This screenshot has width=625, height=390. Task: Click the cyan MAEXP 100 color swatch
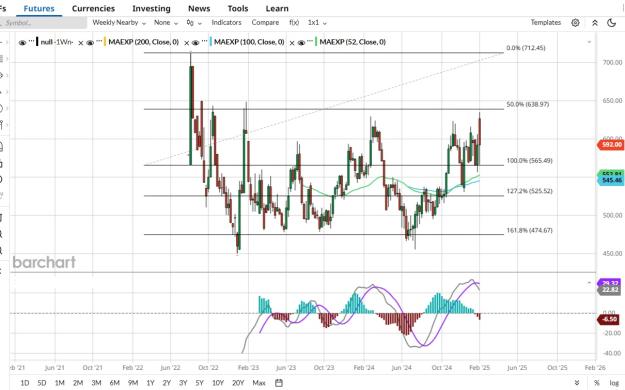click(211, 41)
